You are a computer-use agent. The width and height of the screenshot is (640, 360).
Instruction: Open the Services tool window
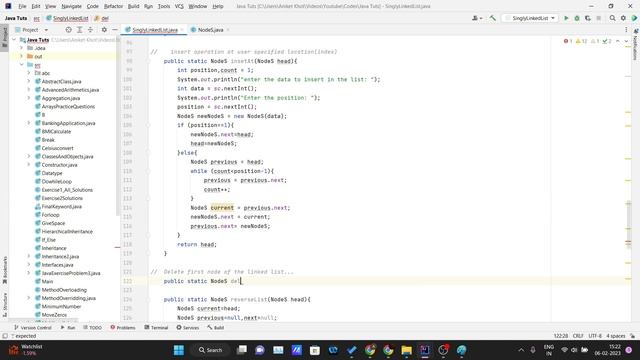click(187, 327)
